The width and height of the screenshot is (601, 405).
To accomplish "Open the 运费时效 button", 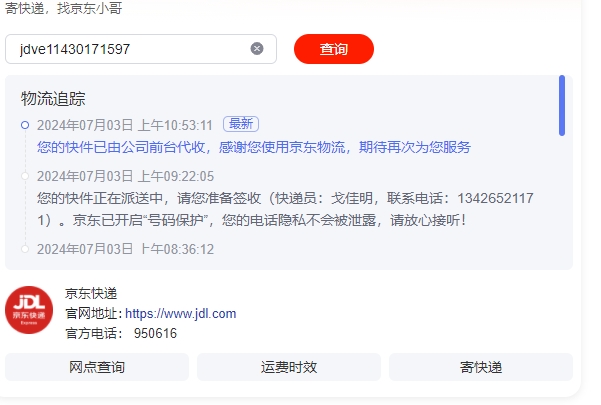I will pyautogui.click(x=289, y=367).
